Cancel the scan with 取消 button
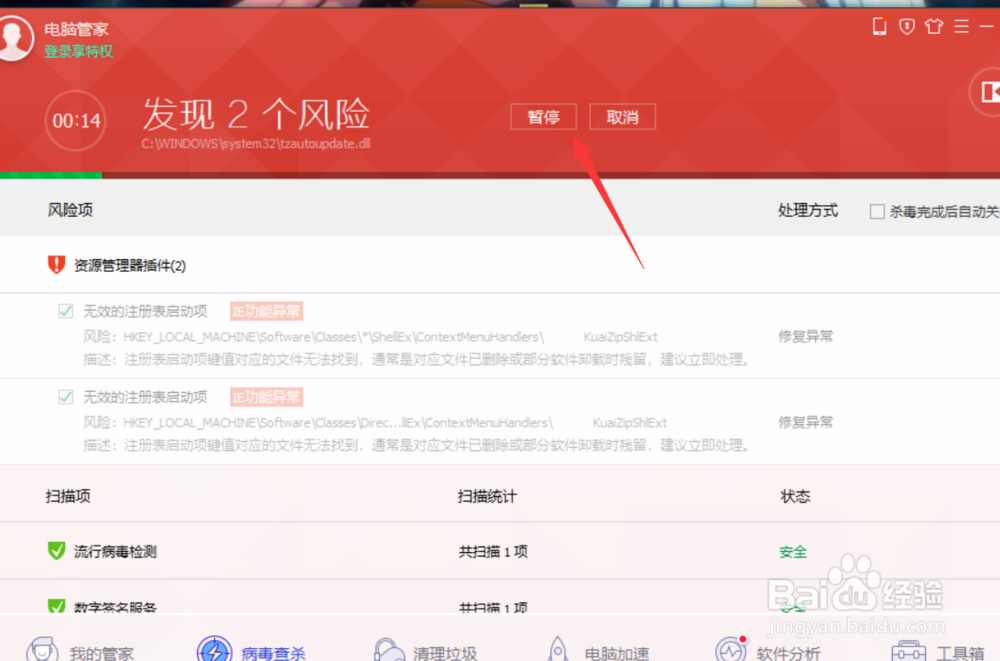 tap(622, 117)
